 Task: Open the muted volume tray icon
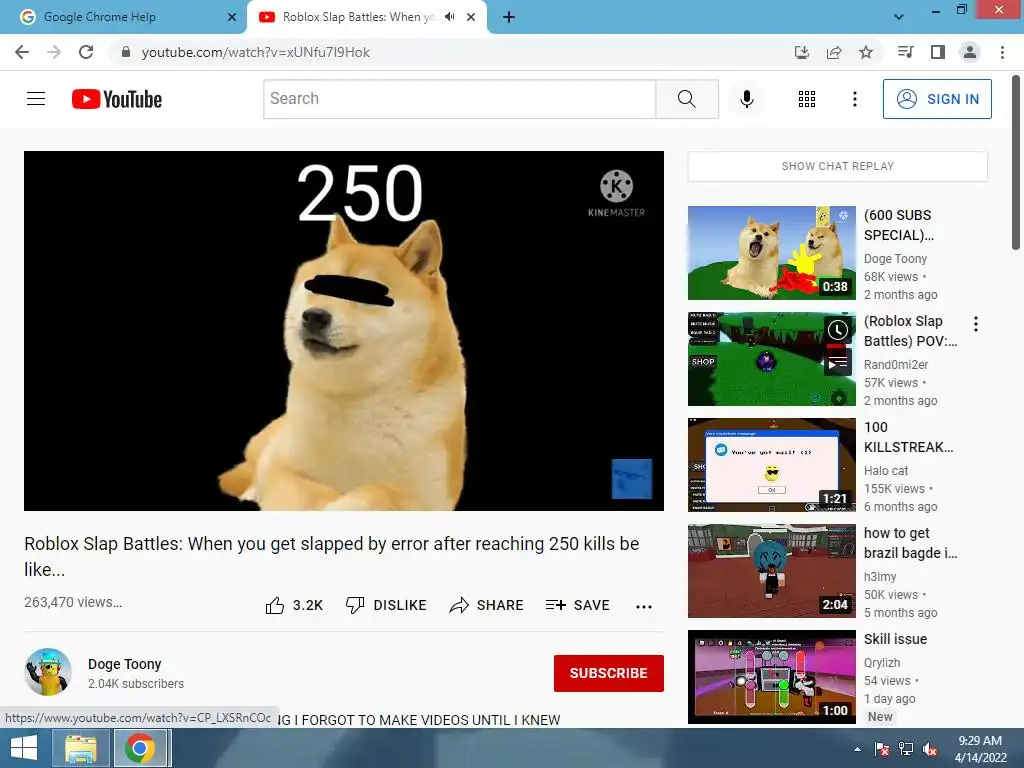[x=930, y=749]
